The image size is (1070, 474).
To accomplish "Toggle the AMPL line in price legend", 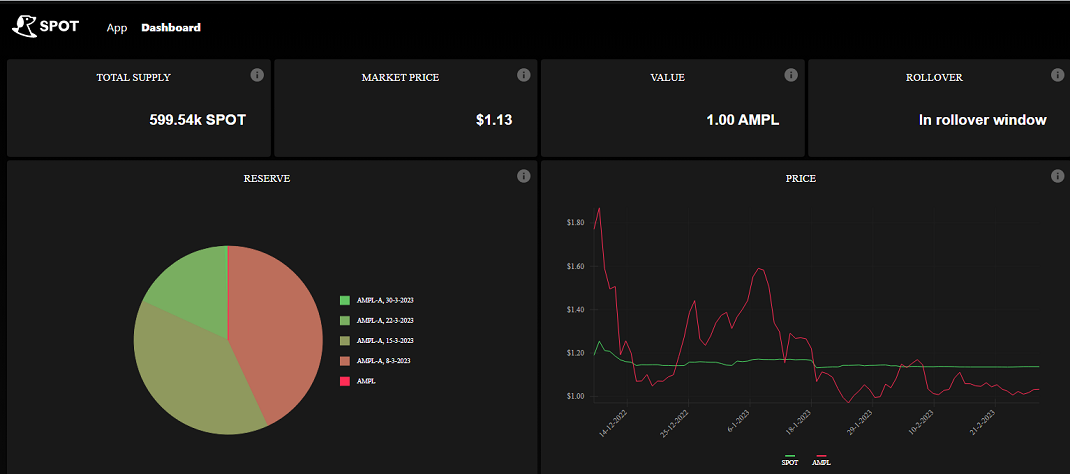I will click(821, 461).
